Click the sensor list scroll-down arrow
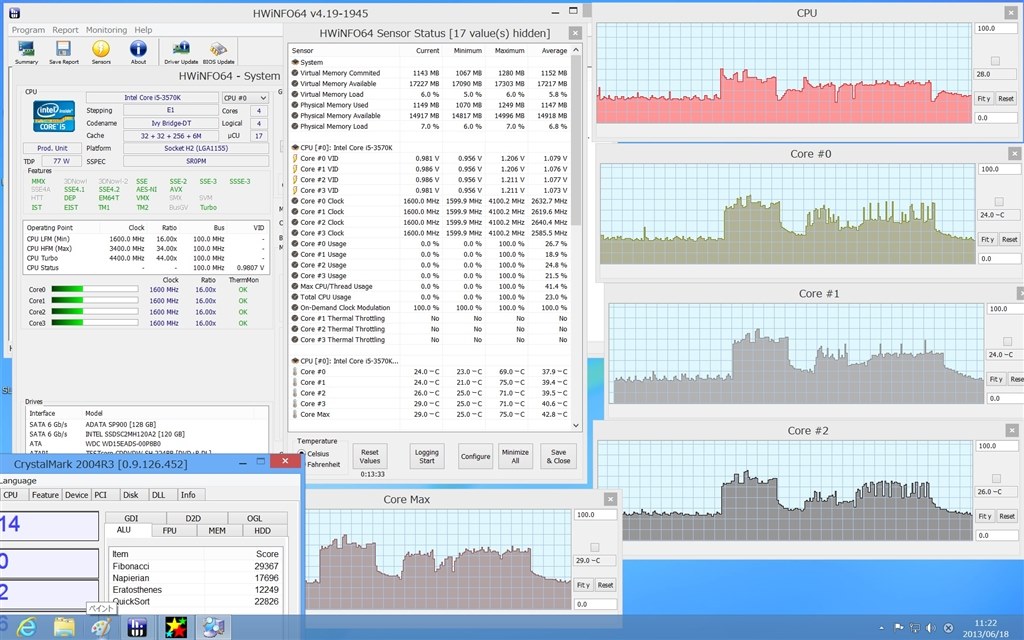 (575, 425)
